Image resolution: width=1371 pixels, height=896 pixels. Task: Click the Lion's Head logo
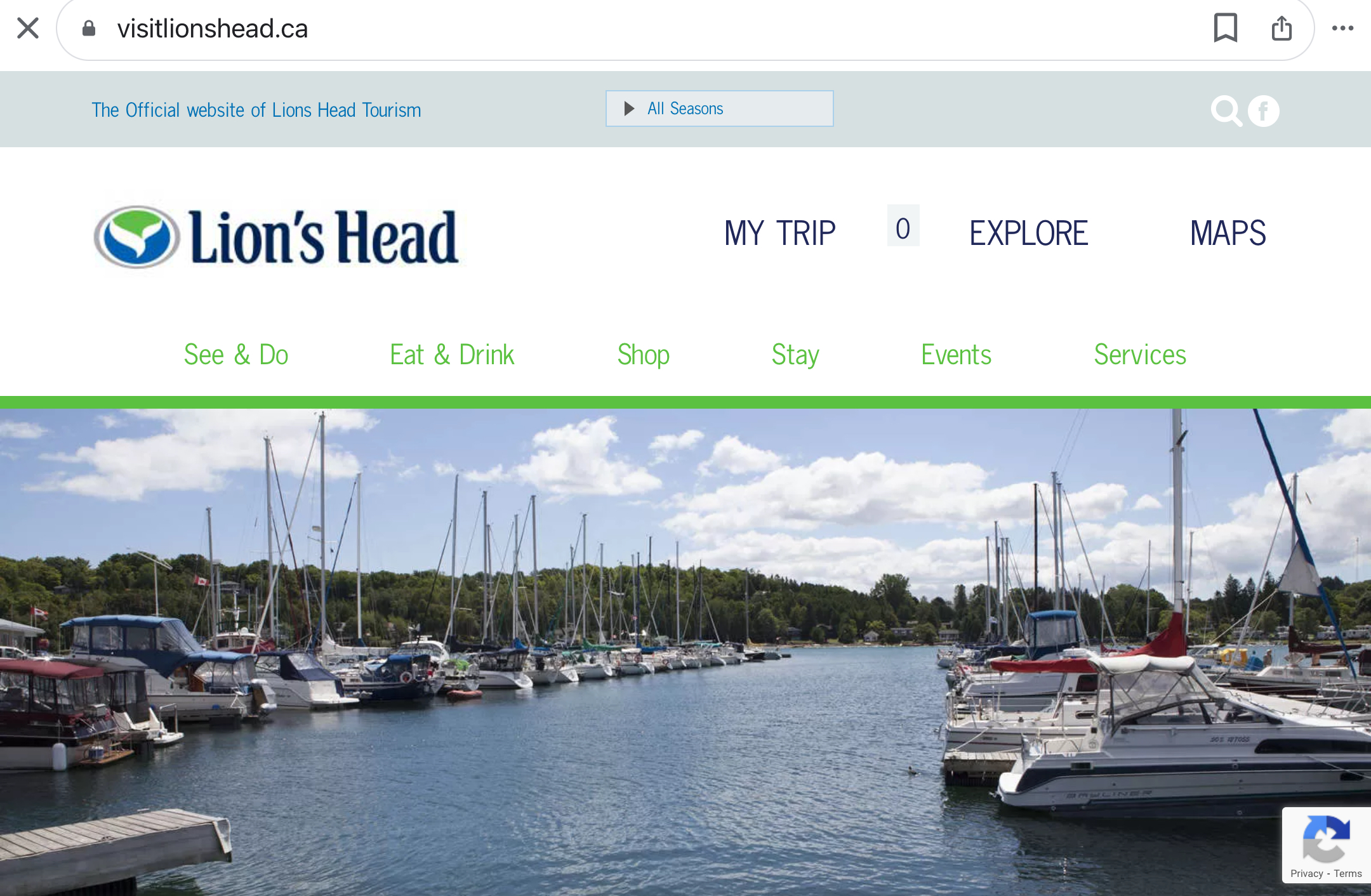tap(276, 236)
